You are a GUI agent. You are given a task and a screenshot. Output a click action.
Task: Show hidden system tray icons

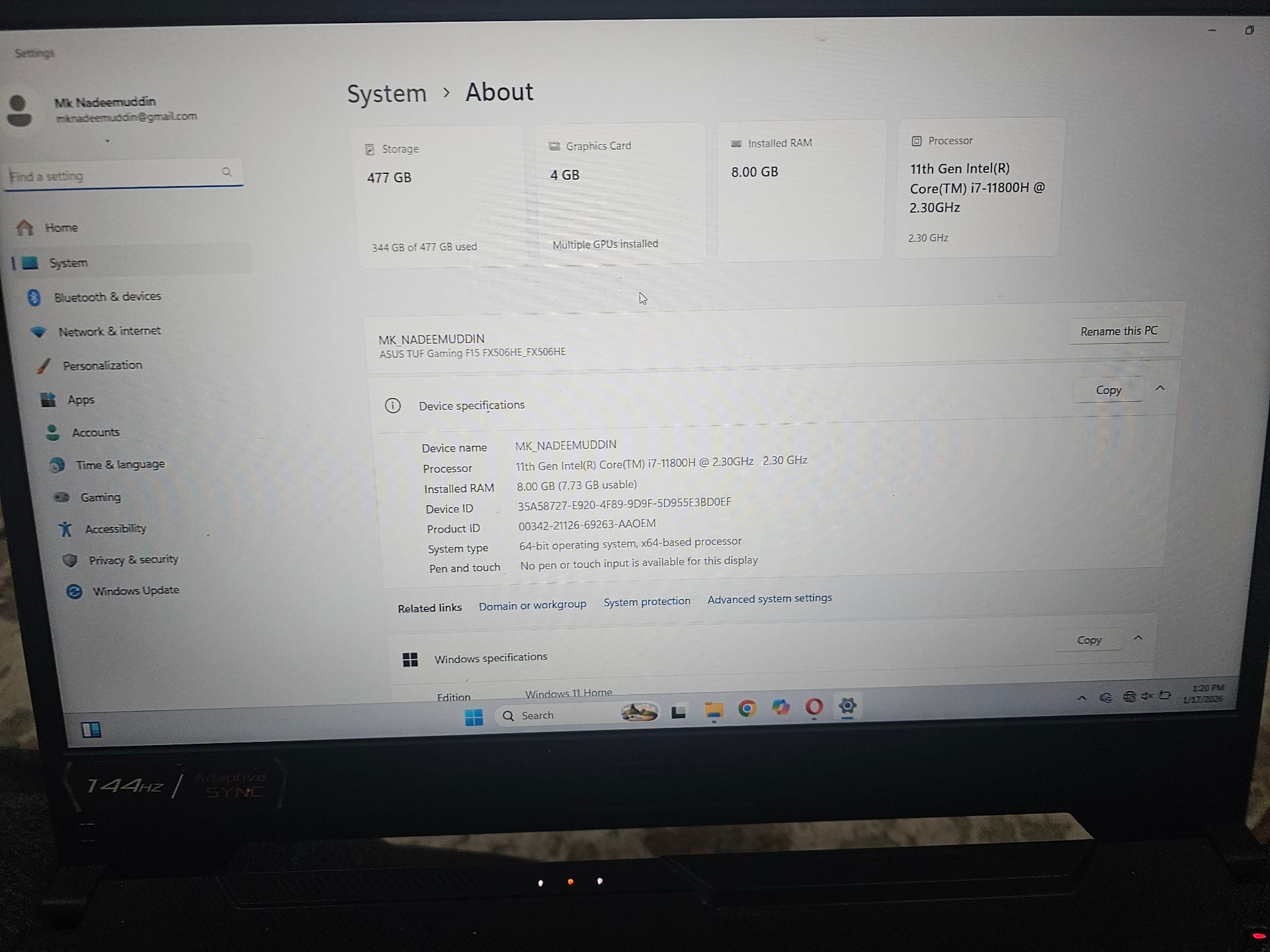click(x=1081, y=697)
